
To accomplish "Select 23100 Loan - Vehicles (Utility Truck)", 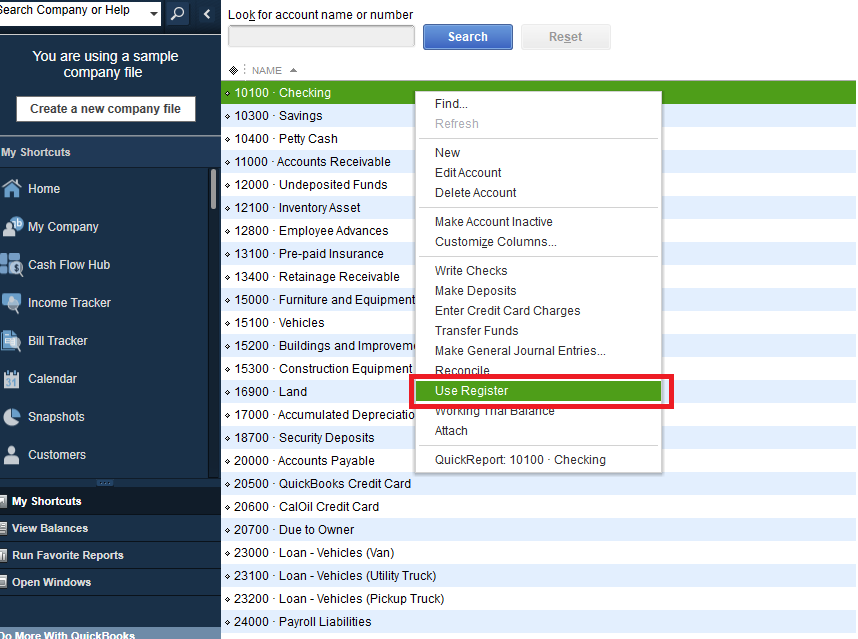I will click(x=538, y=576).
